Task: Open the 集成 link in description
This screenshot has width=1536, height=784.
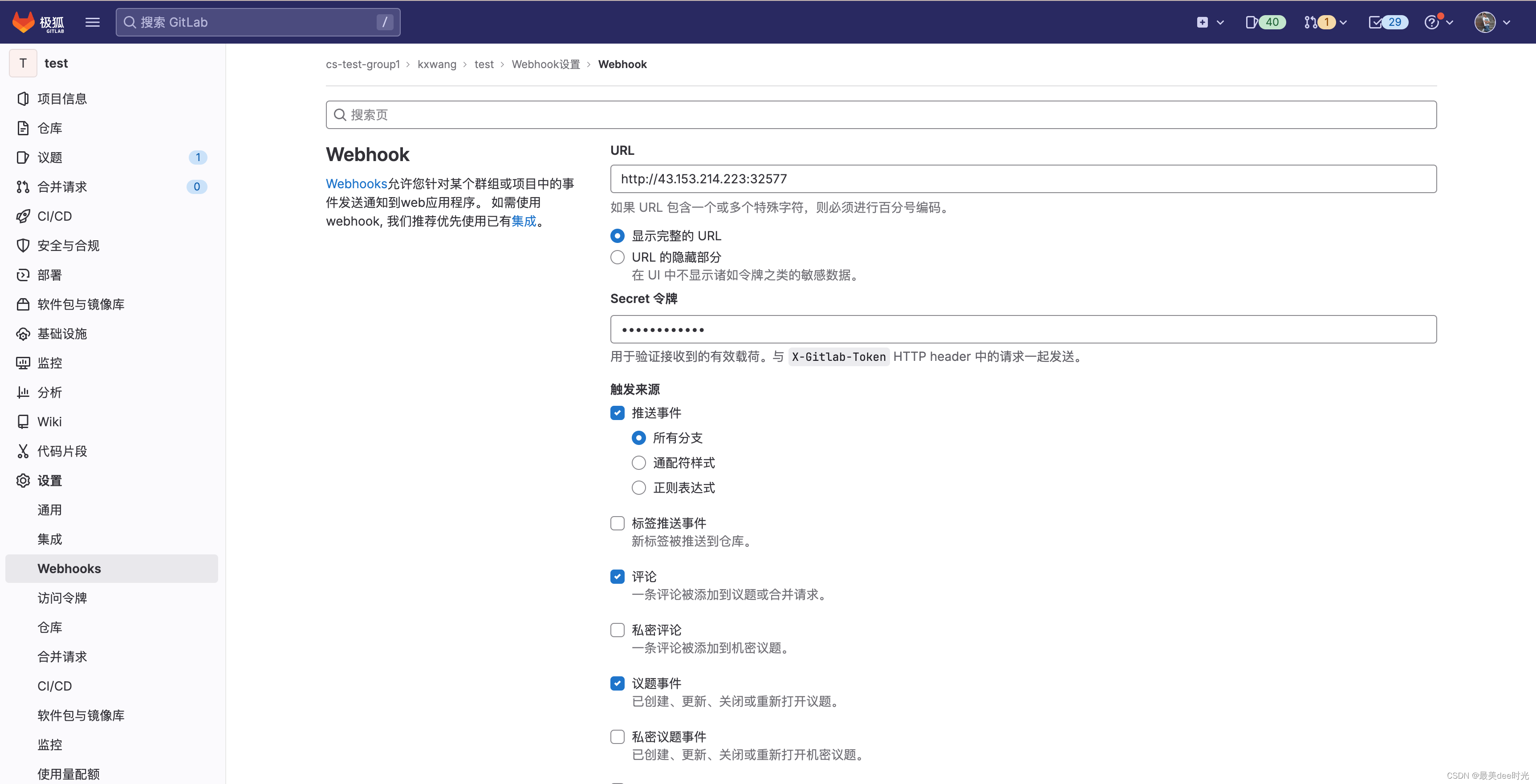Action: (x=524, y=222)
